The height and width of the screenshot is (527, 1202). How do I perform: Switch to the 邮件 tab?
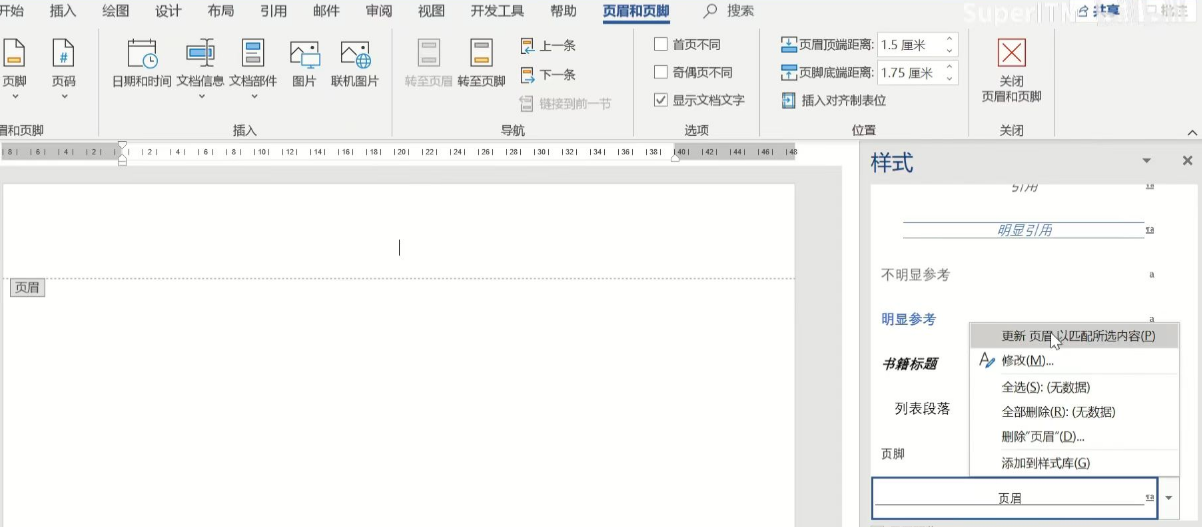click(326, 11)
